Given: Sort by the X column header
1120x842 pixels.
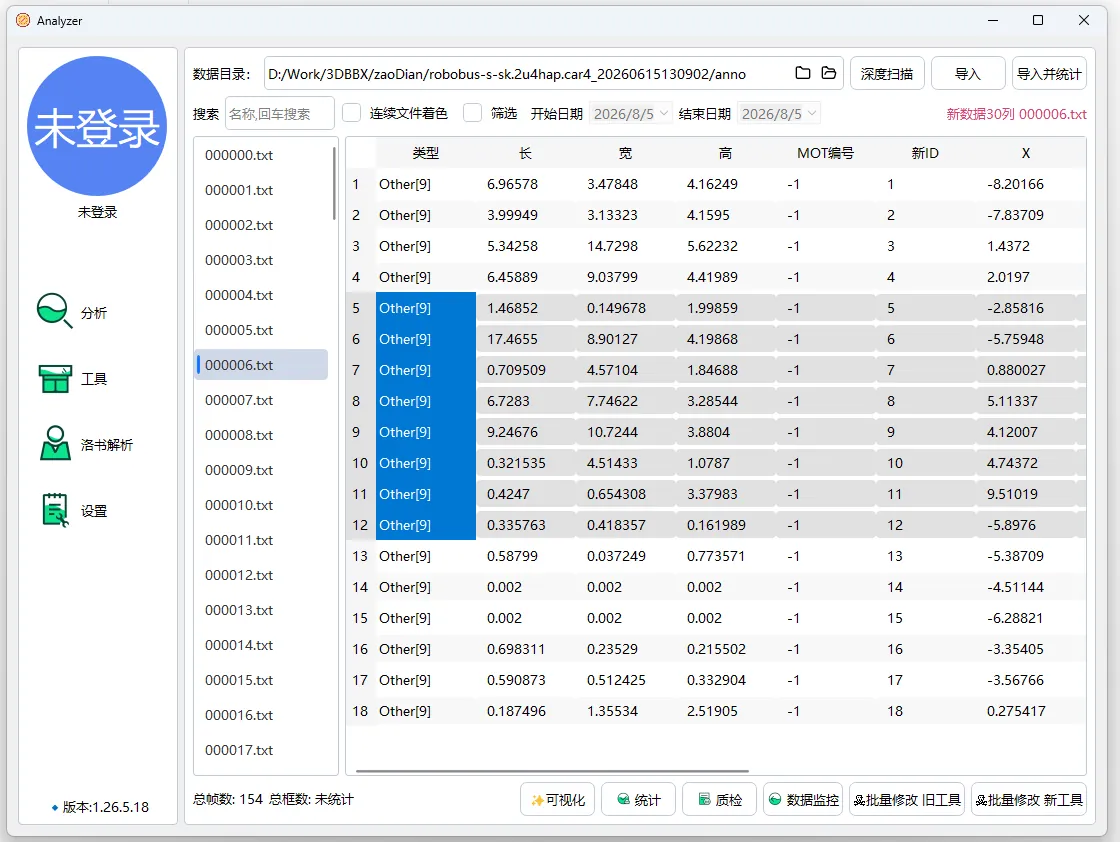Looking at the screenshot, I should pos(1026,153).
